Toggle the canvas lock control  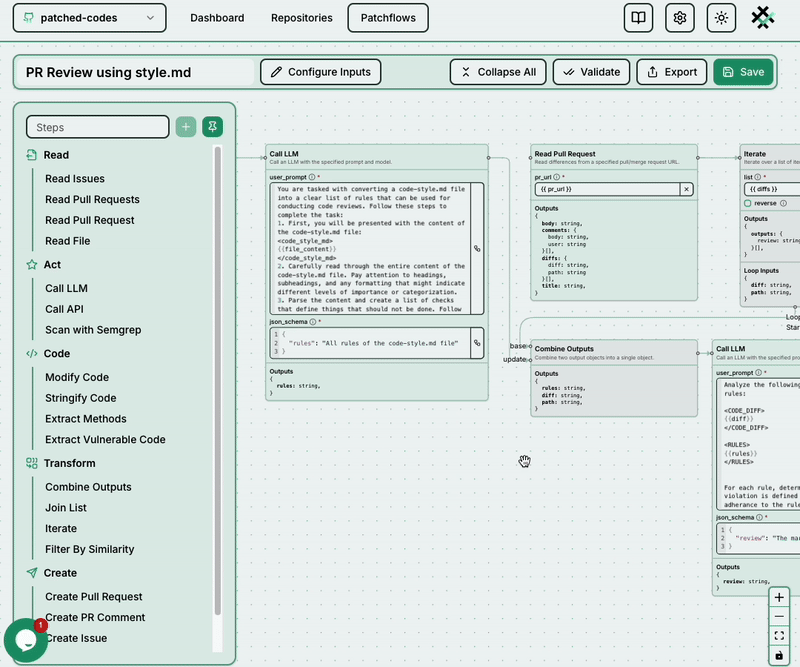tap(779, 655)
